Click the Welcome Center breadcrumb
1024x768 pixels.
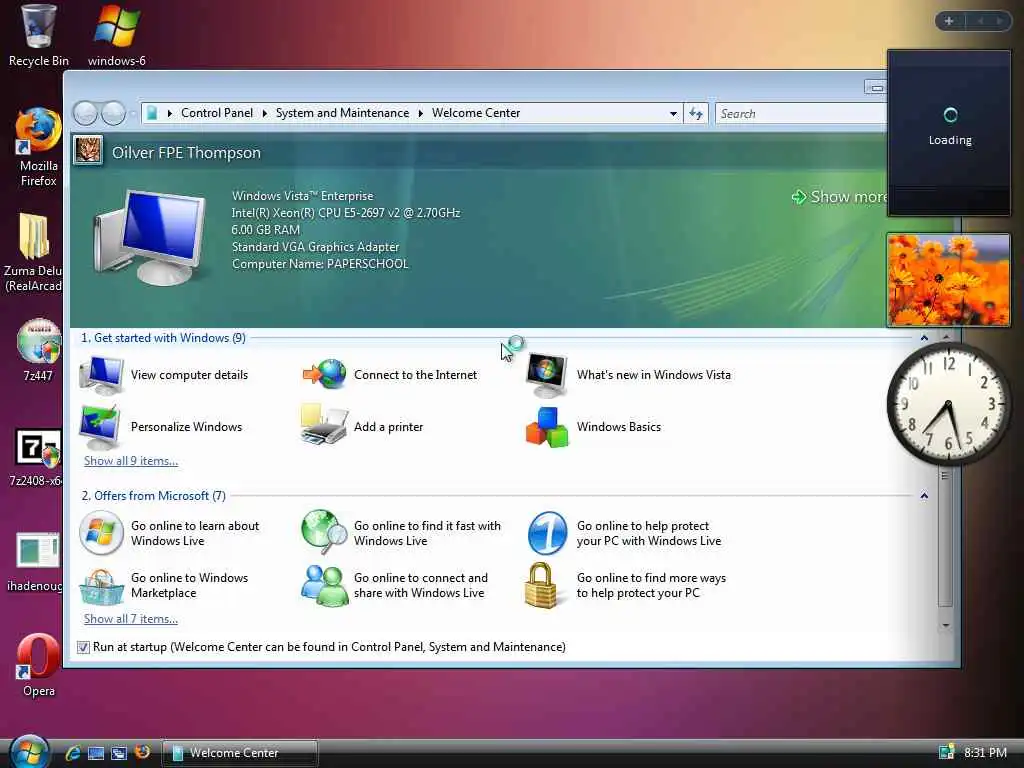(476, 113)
